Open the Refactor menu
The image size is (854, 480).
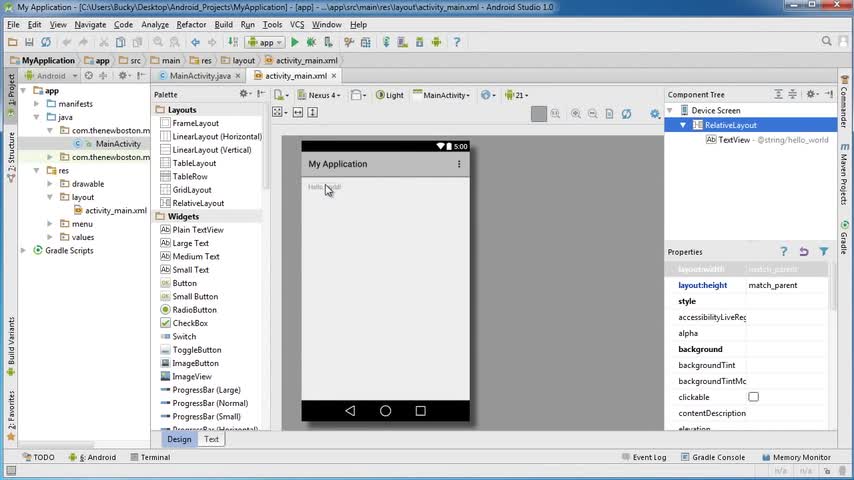(191, 24)
